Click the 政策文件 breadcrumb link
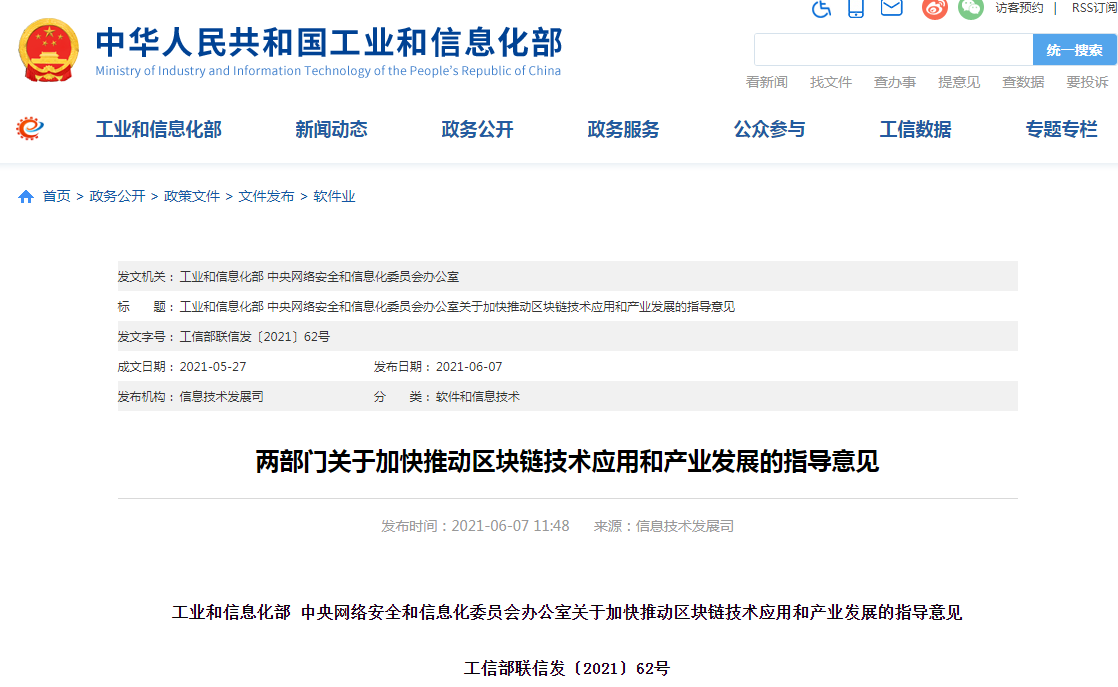 click(192, 197)
